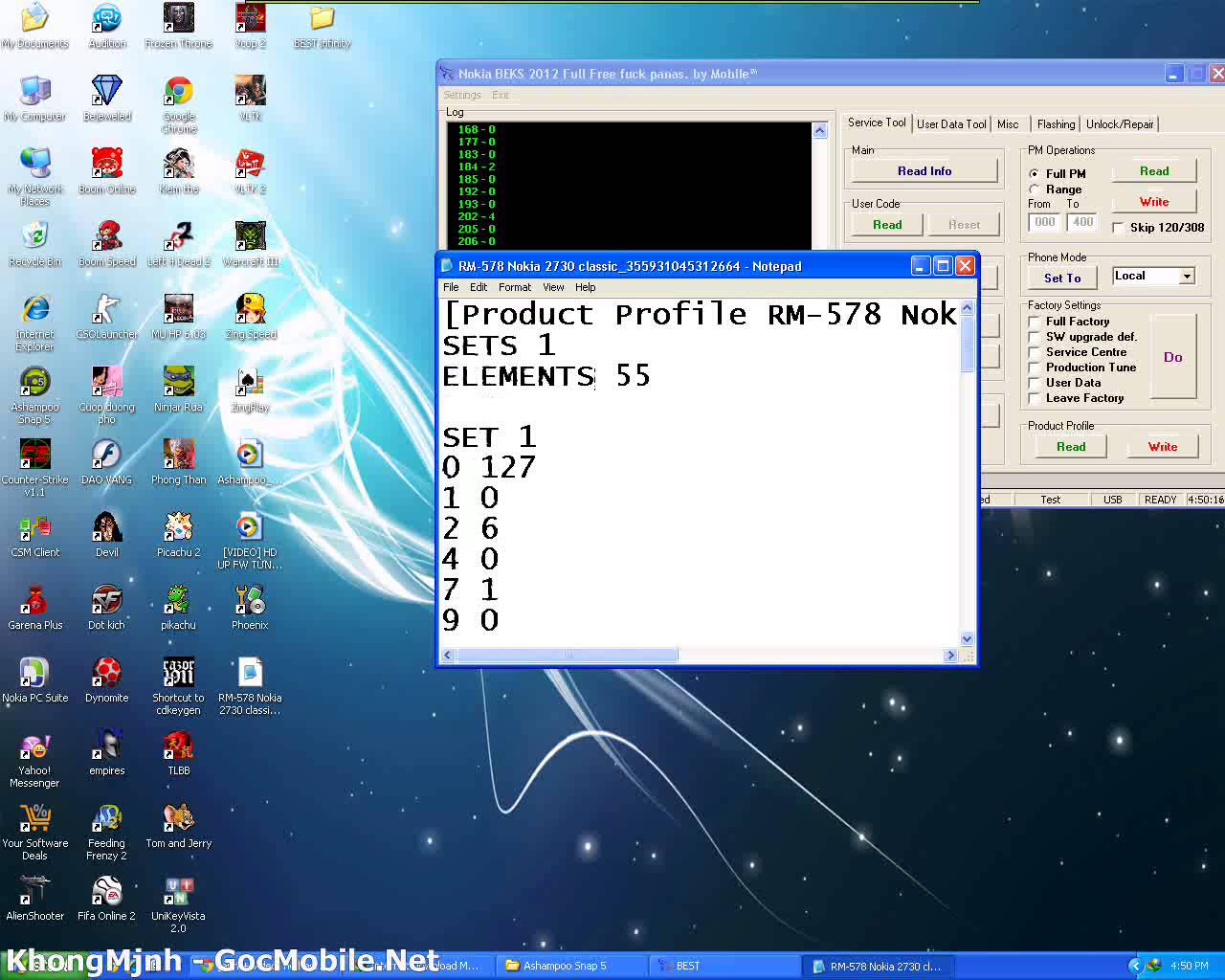The height and width of the screenshot is (980, 1225).
Task: Launch Tom and Jerry shortcut
Action: (179, 826)
